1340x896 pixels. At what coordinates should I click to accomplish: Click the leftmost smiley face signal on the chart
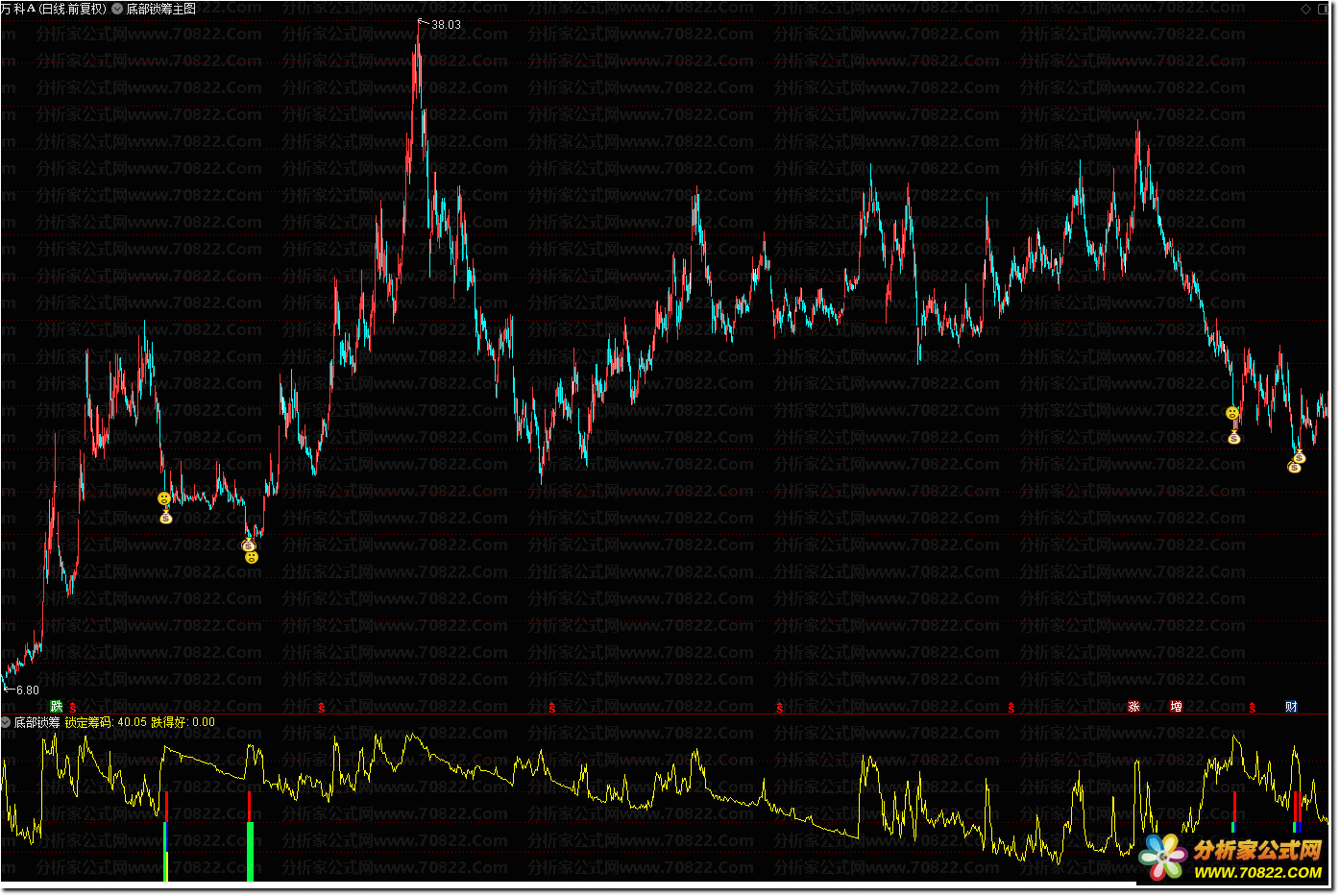click(164, 498)
